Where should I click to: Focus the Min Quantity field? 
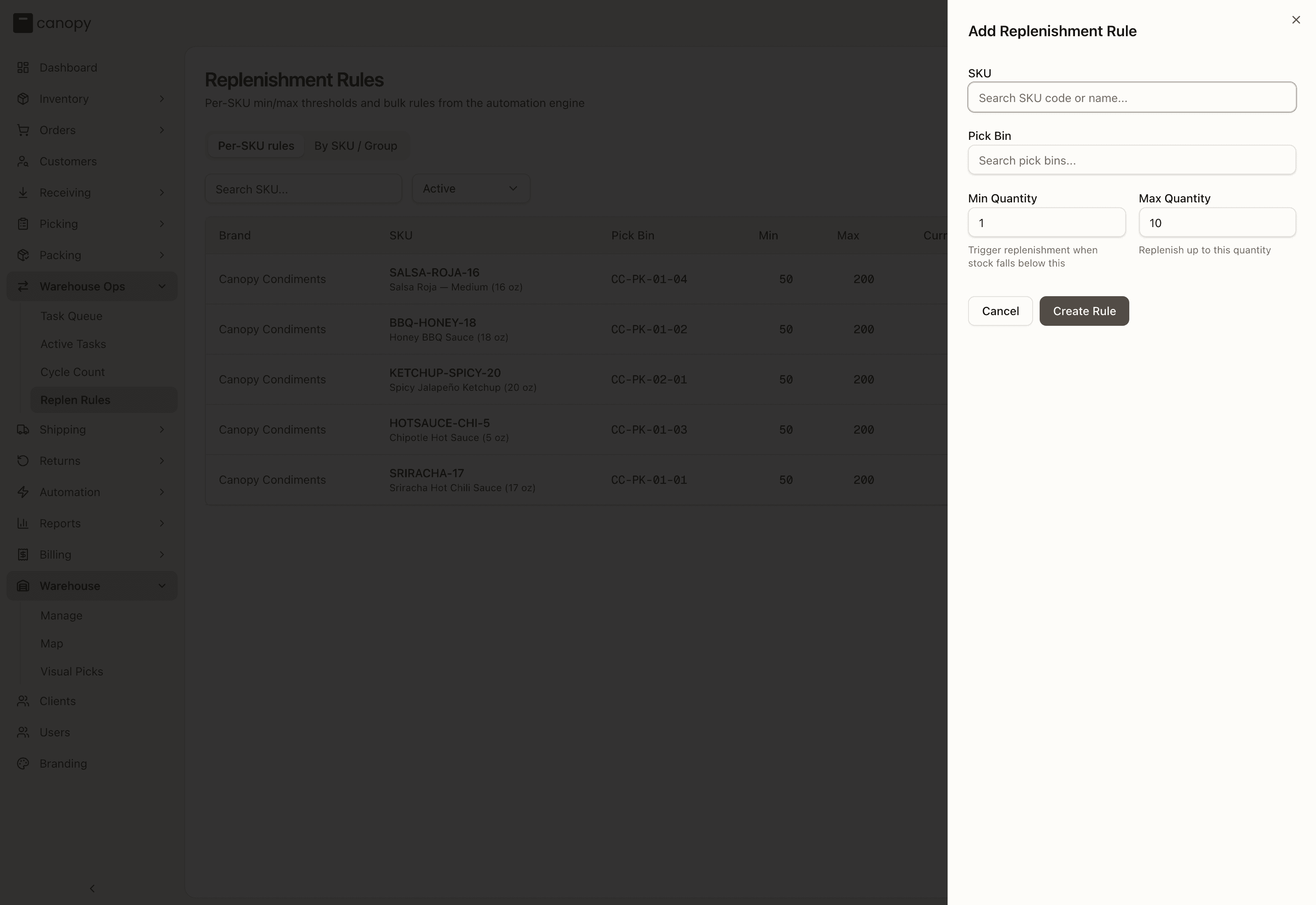(x=1046, y=222)
